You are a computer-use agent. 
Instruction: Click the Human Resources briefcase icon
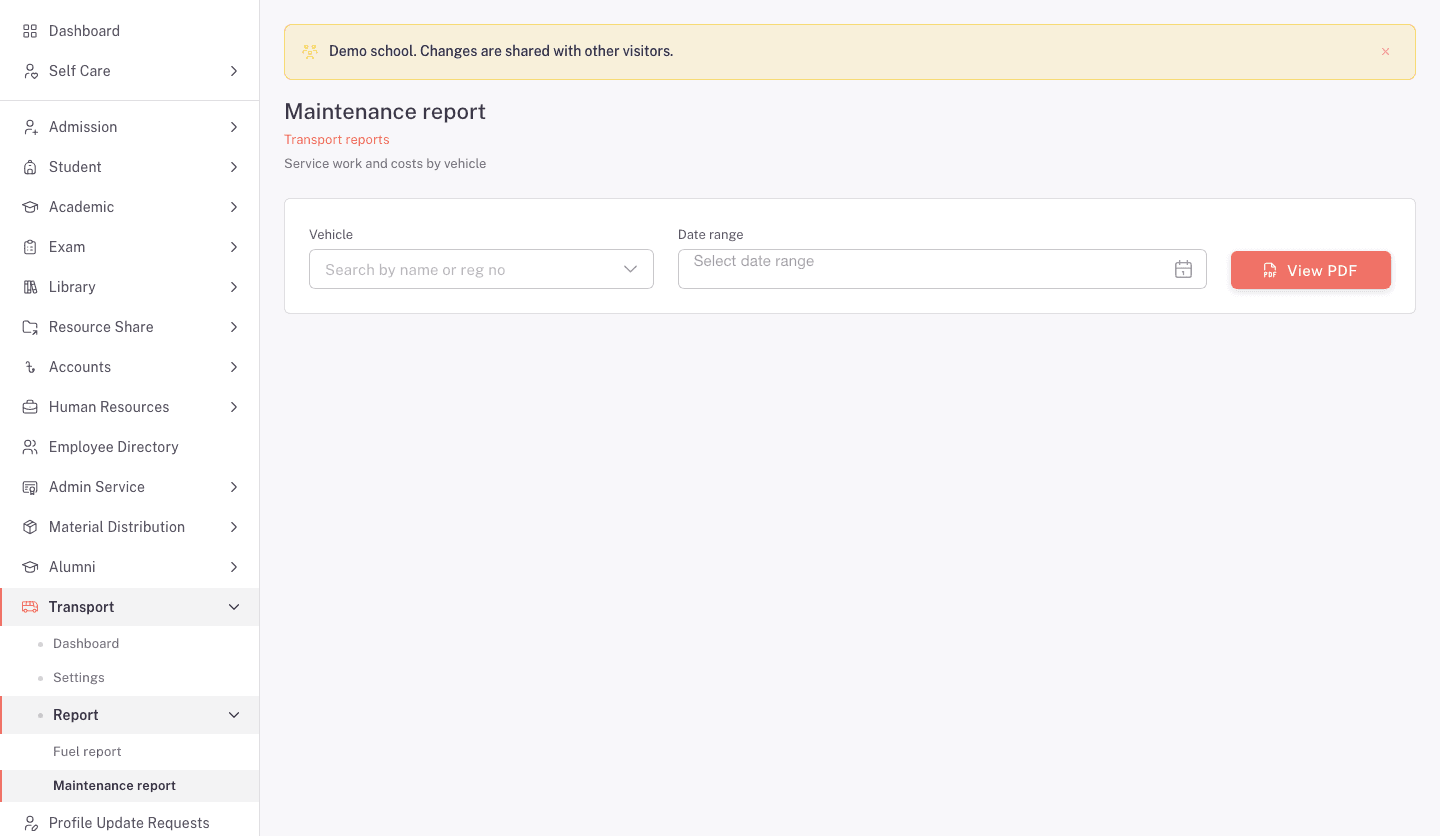click(30, 407)
